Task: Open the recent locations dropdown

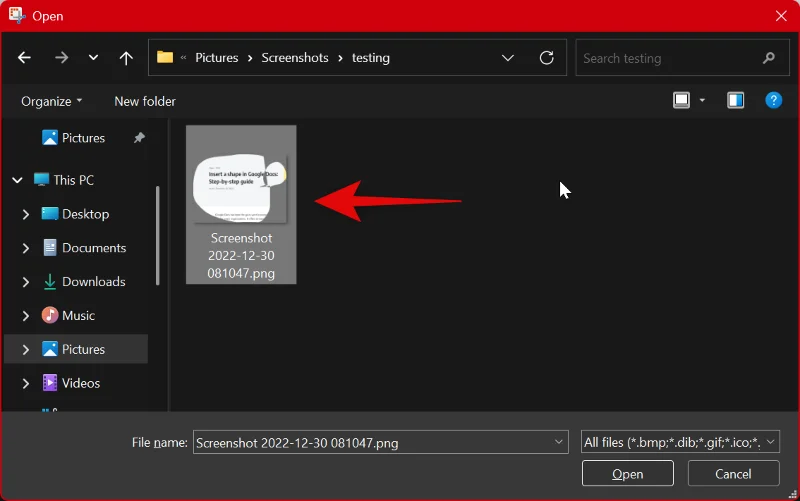Action: pyautogui.click(x=93, y=58)
